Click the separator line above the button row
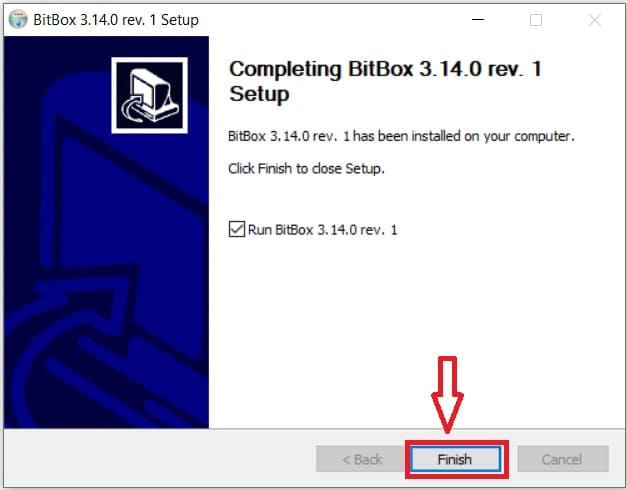Image resolution: width=627 pixels, height=490 pixels. point(314,429)
